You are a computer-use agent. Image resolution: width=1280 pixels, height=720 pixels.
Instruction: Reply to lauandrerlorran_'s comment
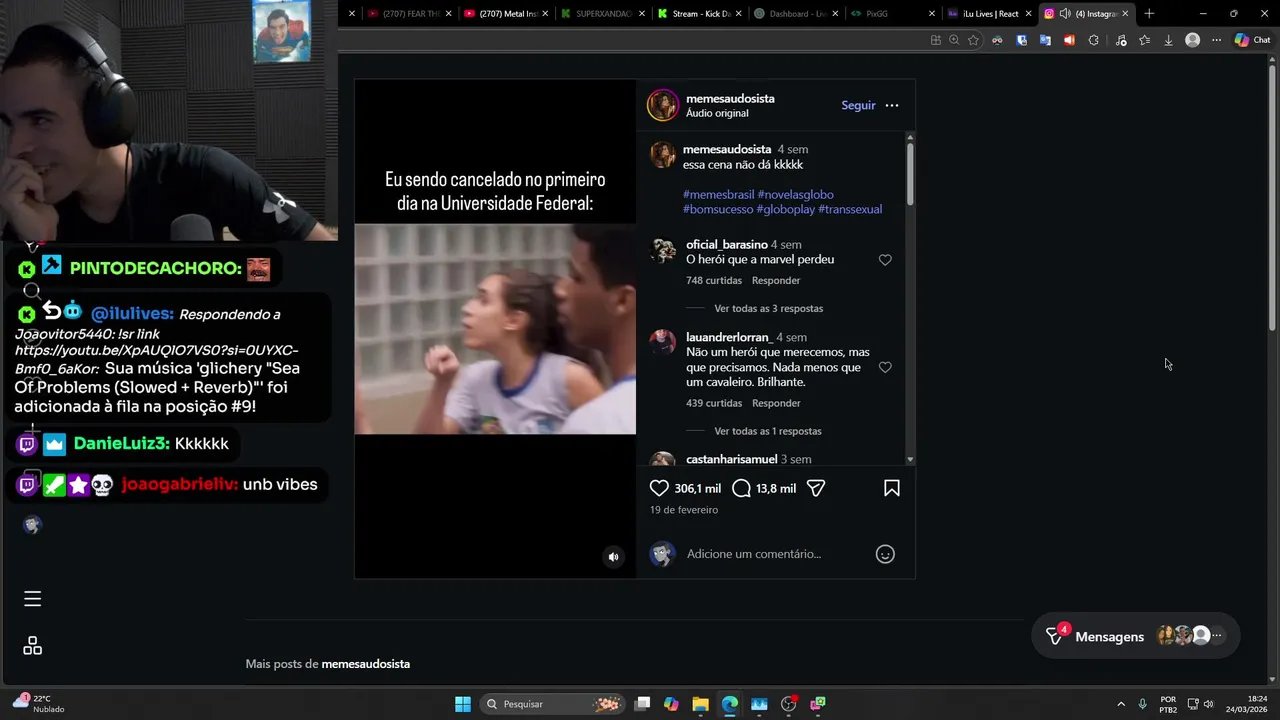pyautogui.click(x=776, y=403)
